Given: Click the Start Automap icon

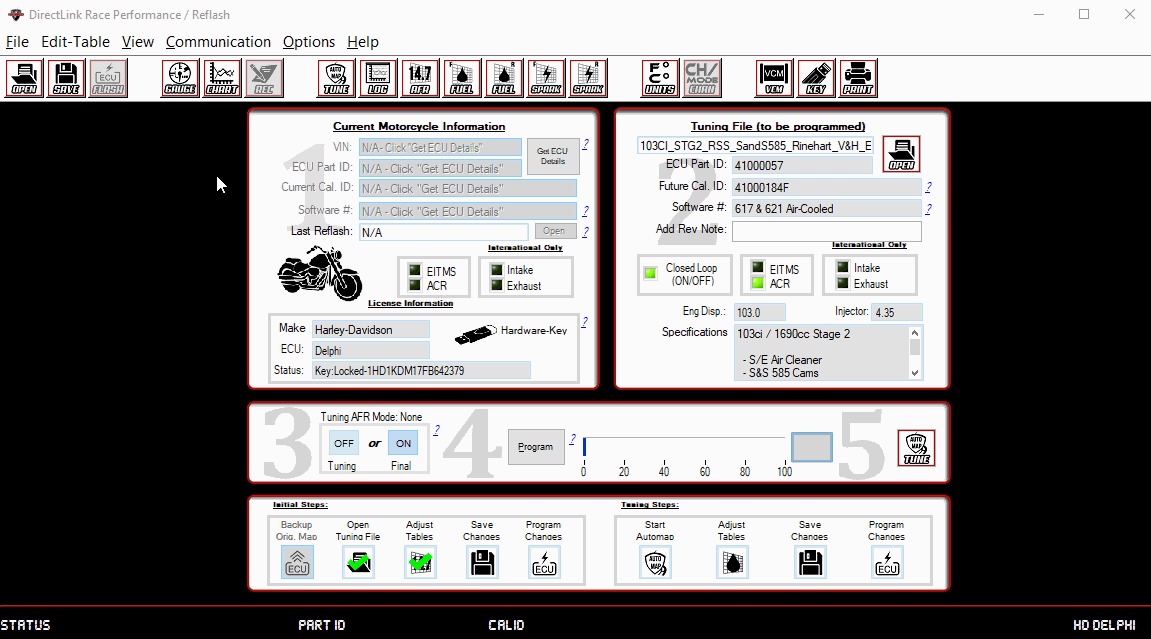Looking at the screenshot, I should click(x=654, y=562).
